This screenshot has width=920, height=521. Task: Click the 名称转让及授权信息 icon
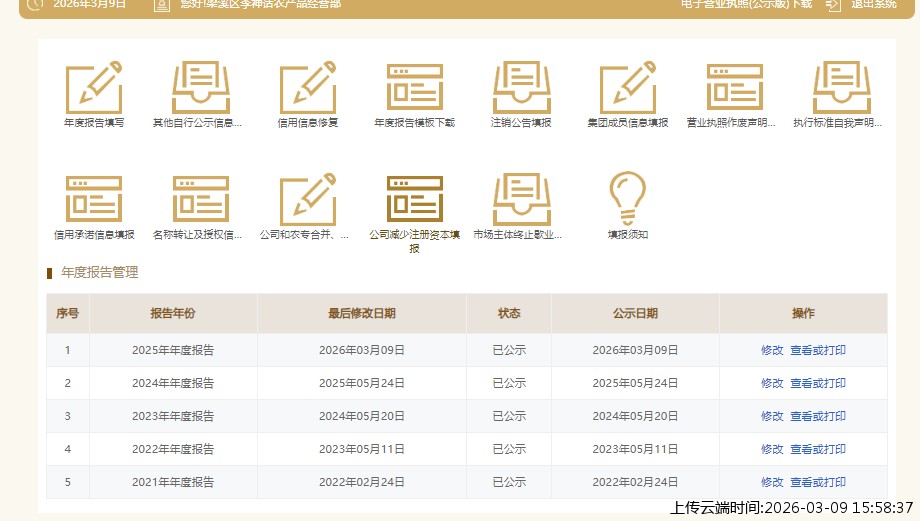point(200,199)
